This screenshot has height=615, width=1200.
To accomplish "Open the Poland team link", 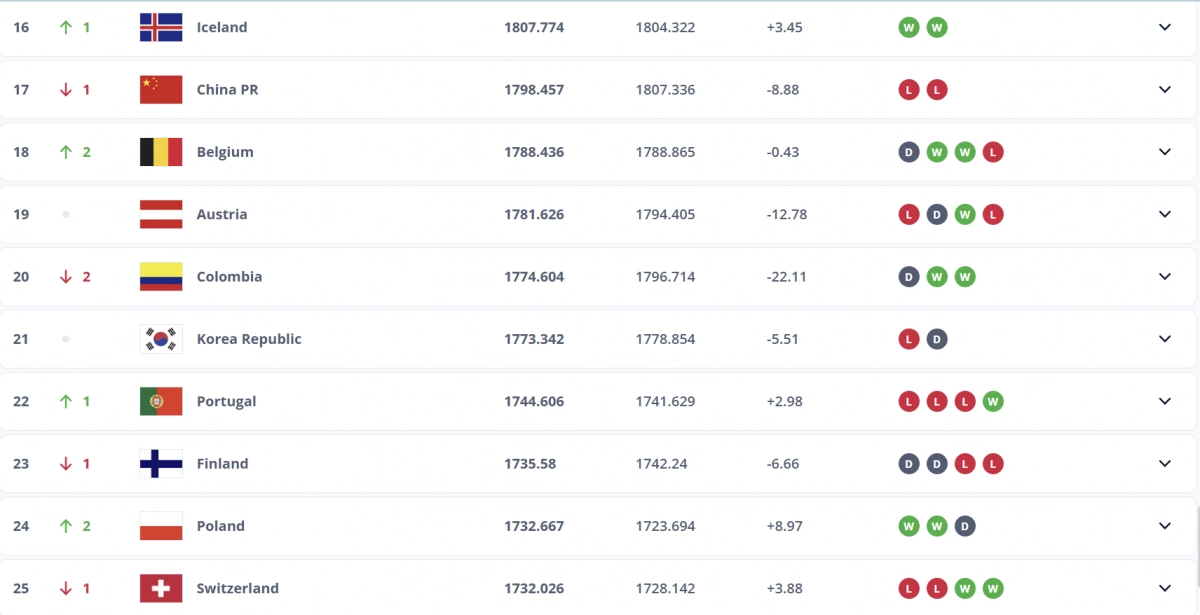I will (220, 526).
